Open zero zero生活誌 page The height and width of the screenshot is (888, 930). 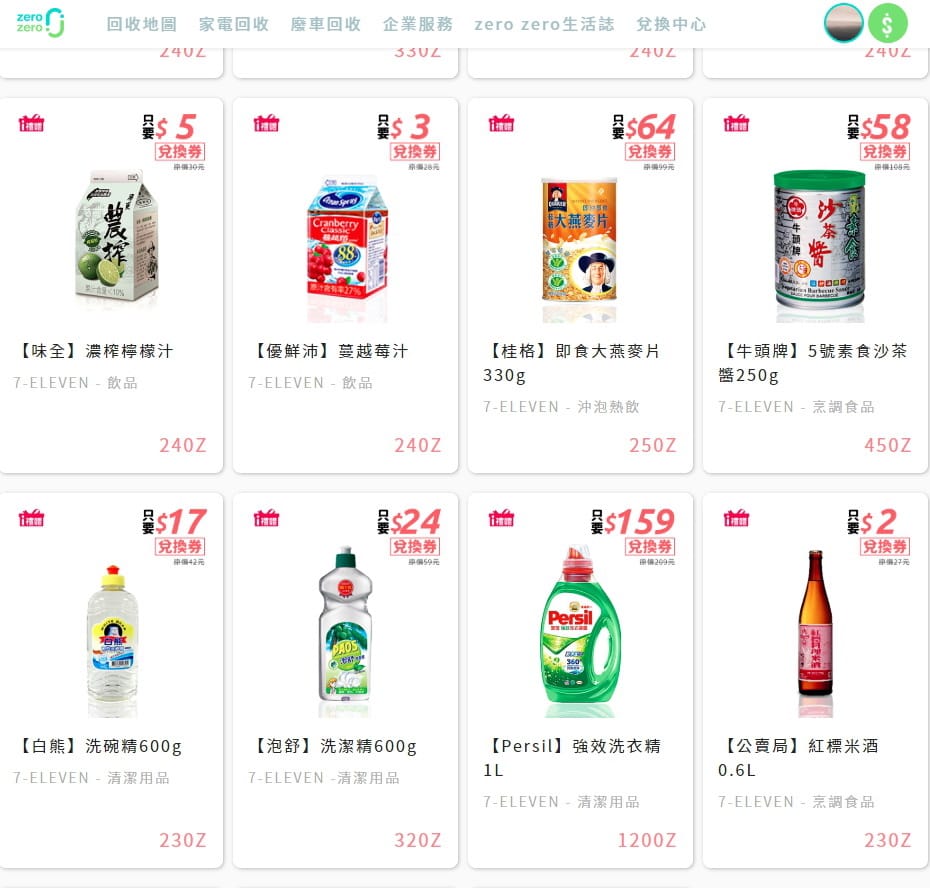pyautogui.click(x=544, y=24)
